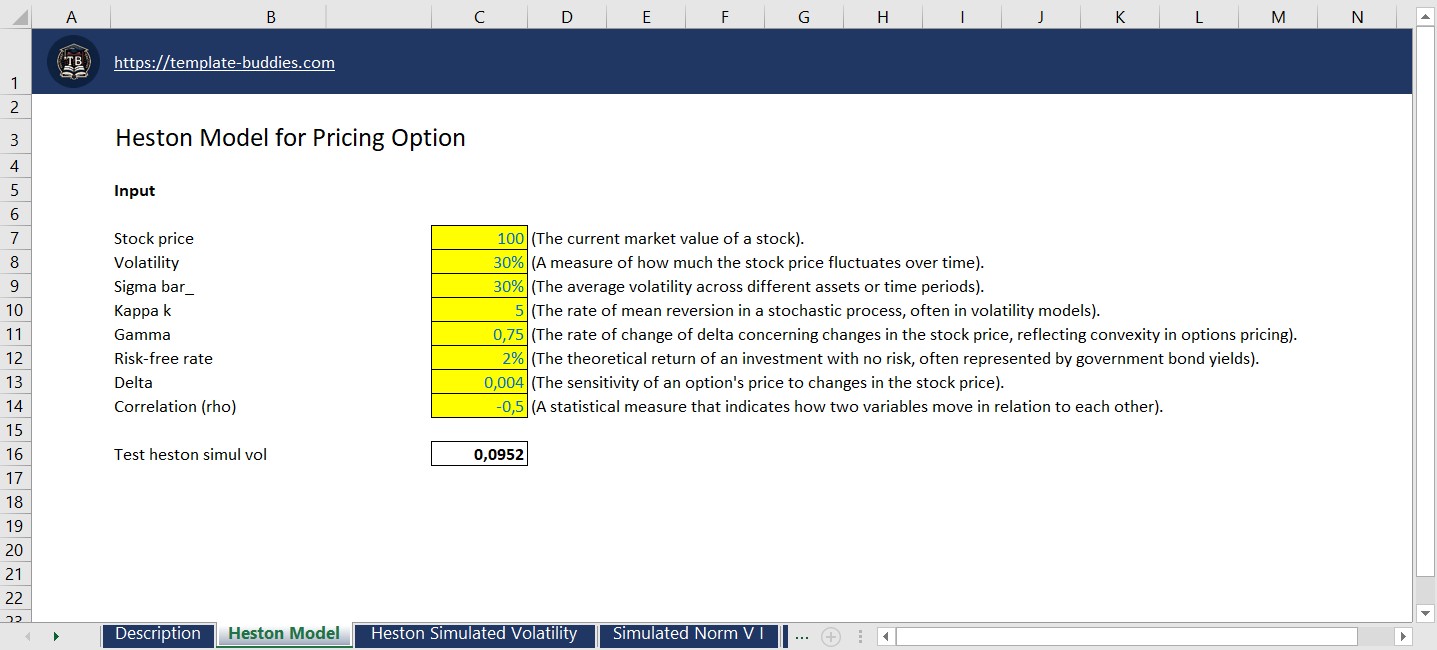Image resolution: width=1437 pixels, height=650 pixels.
Task: Switch to the Description sheet tab
Action: point(157,633)
